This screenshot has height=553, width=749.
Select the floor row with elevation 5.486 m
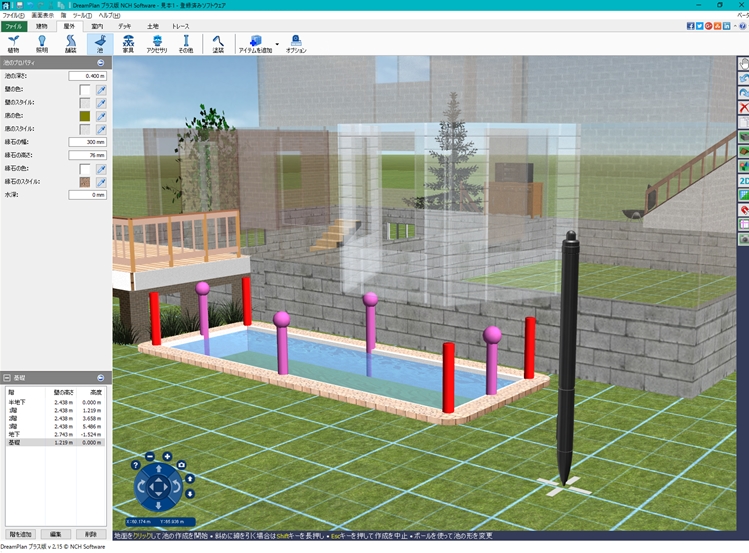click(55, 426)
